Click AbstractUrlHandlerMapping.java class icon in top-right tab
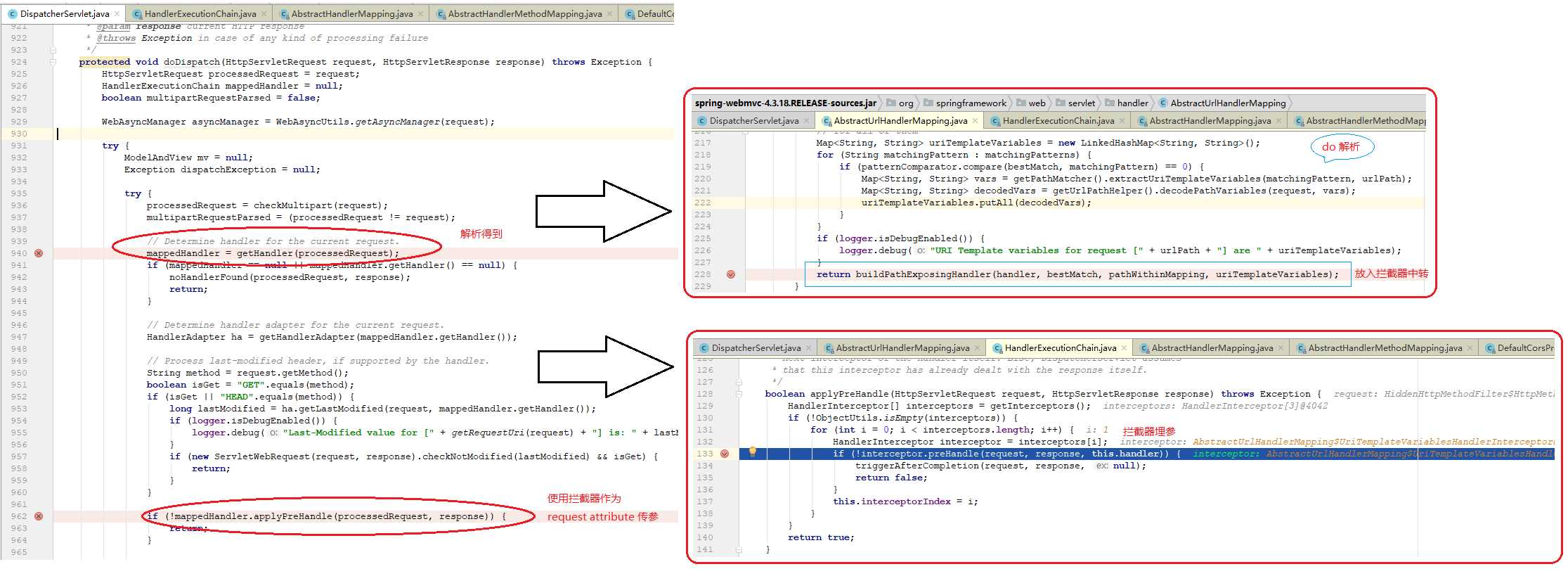 tap(827, 121)
